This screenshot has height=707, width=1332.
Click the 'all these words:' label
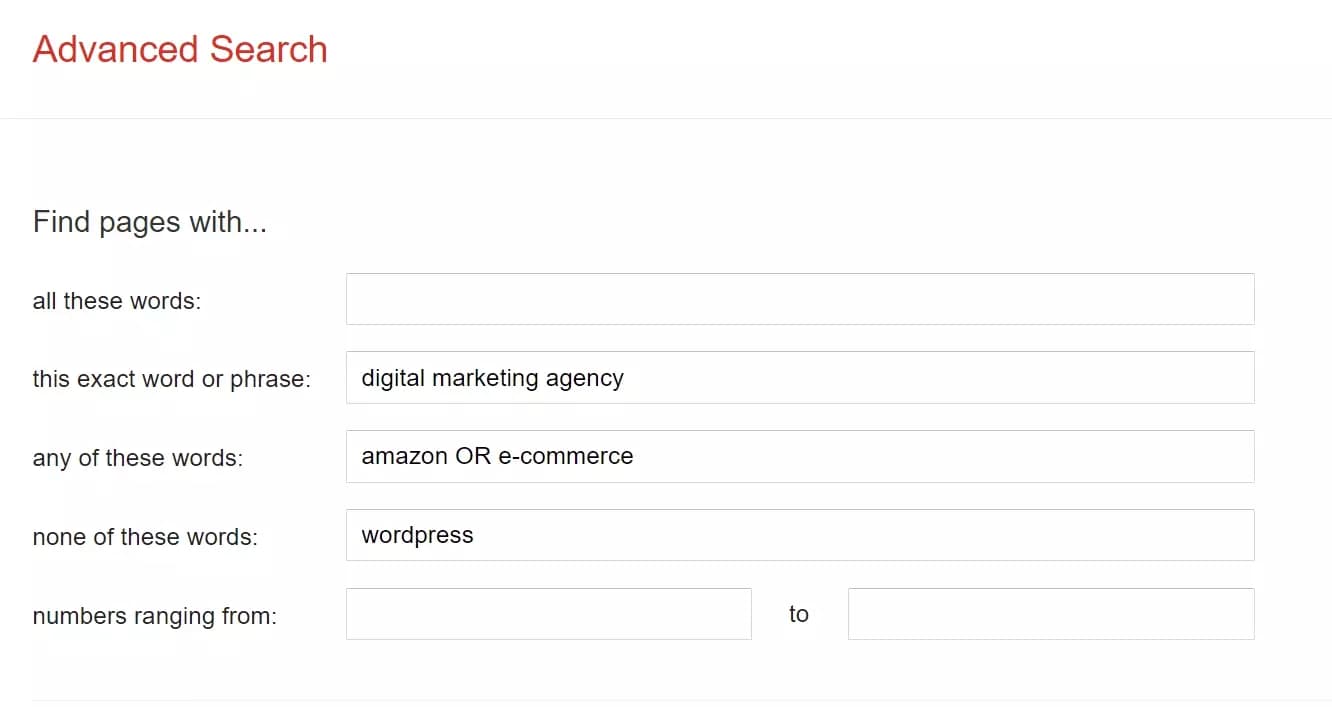[116, 300]
